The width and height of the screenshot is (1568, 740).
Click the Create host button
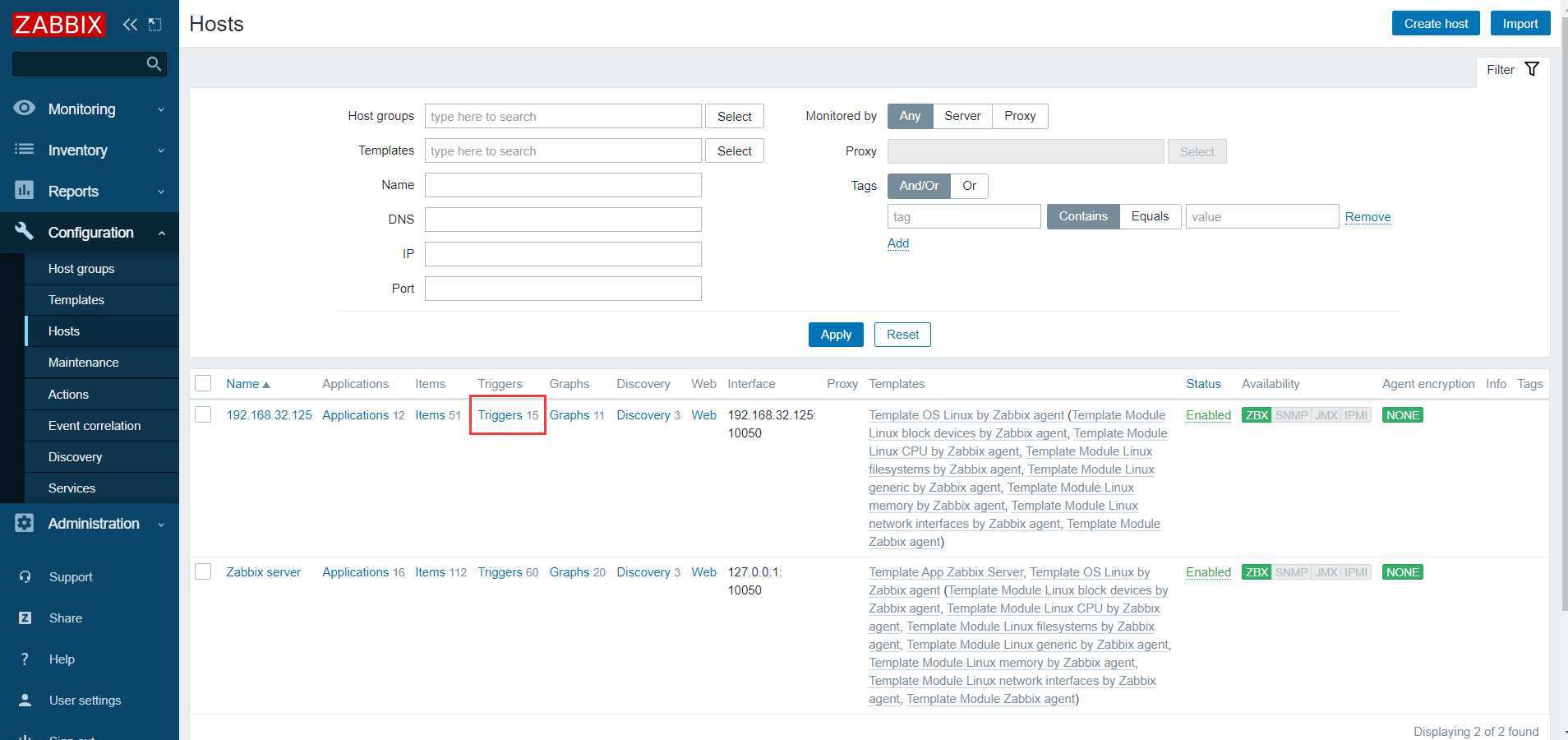(x=1436, y=23)
